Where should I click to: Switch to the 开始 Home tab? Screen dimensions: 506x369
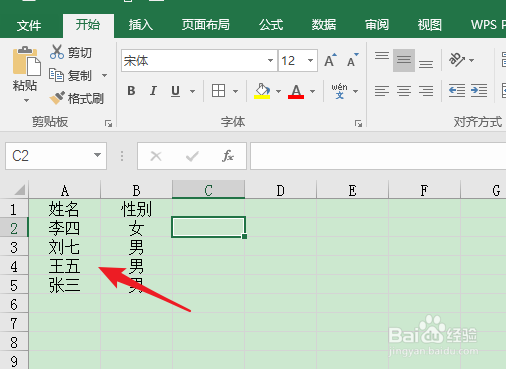tap(88, 25)
